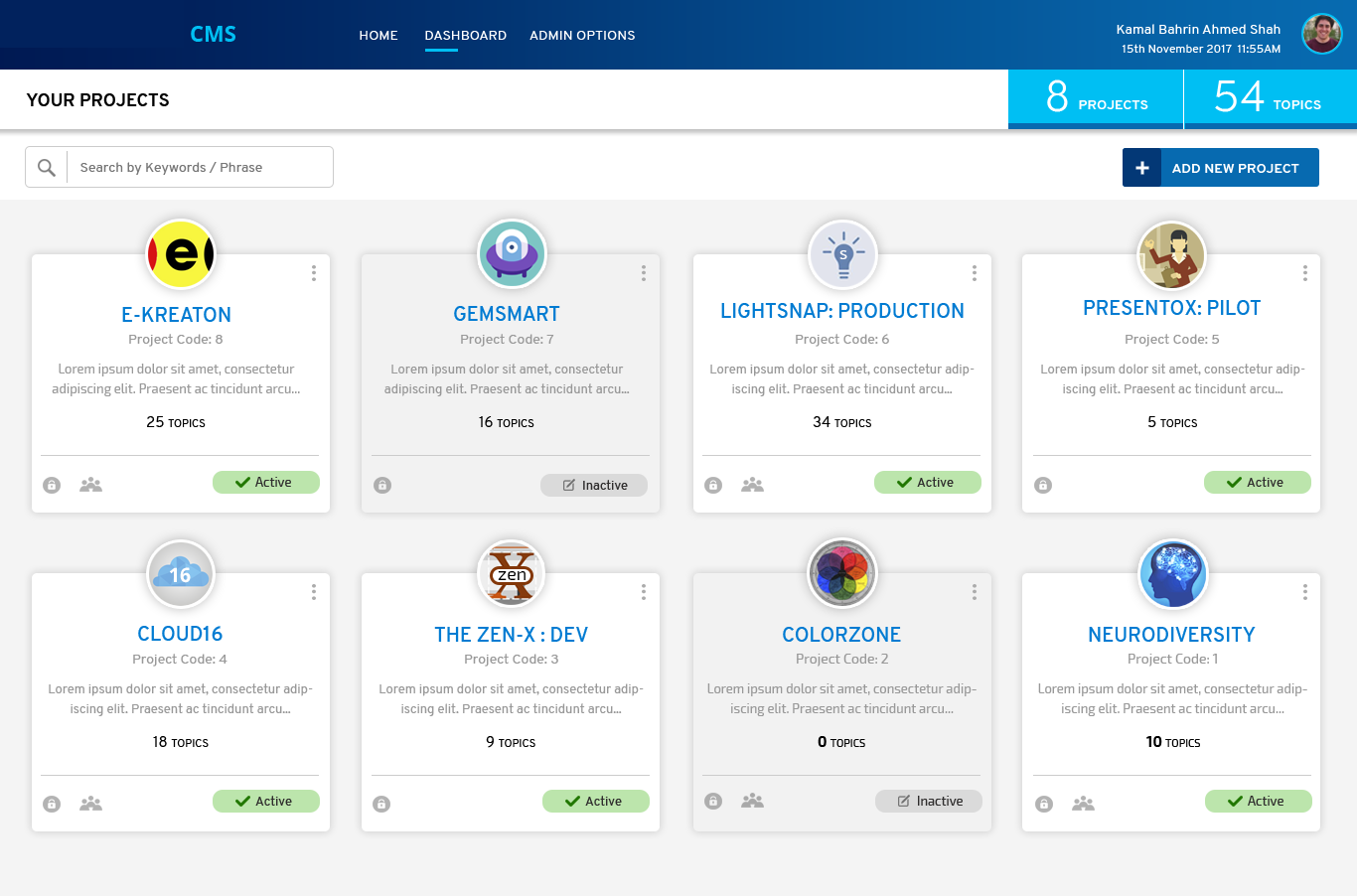Toggle the Active status on E-KREATON
Screen dimensions: 1357x896
click(x=265, y=483)
